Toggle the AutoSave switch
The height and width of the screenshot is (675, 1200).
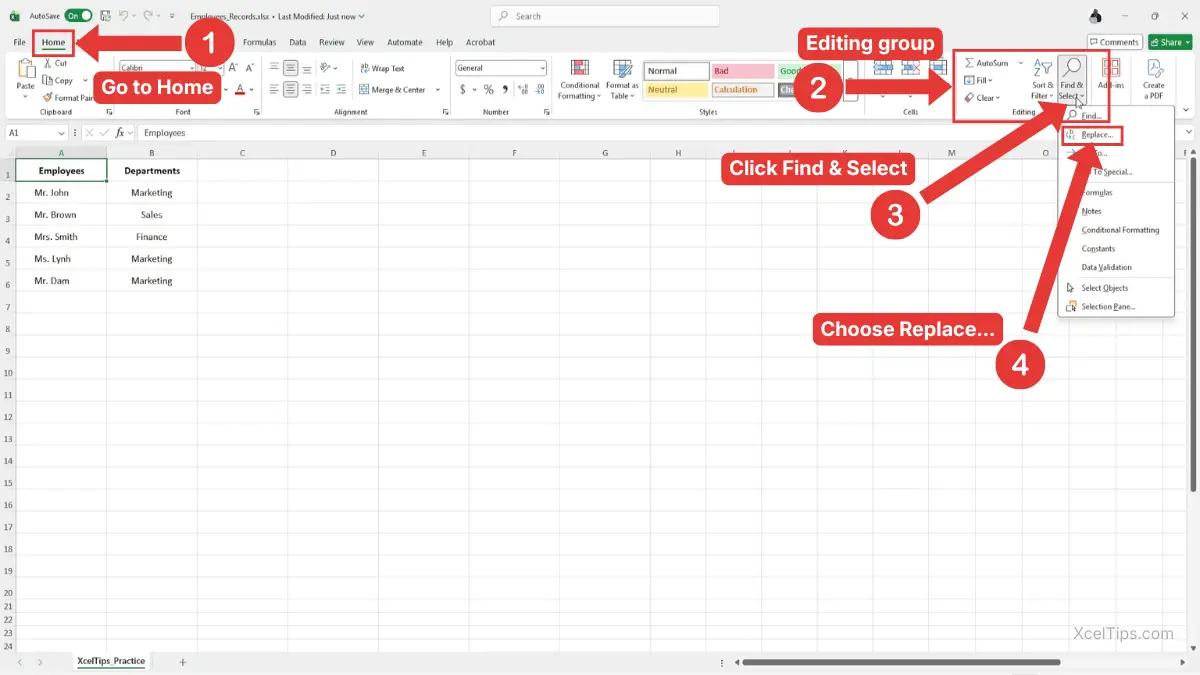[x=78, y=16]
